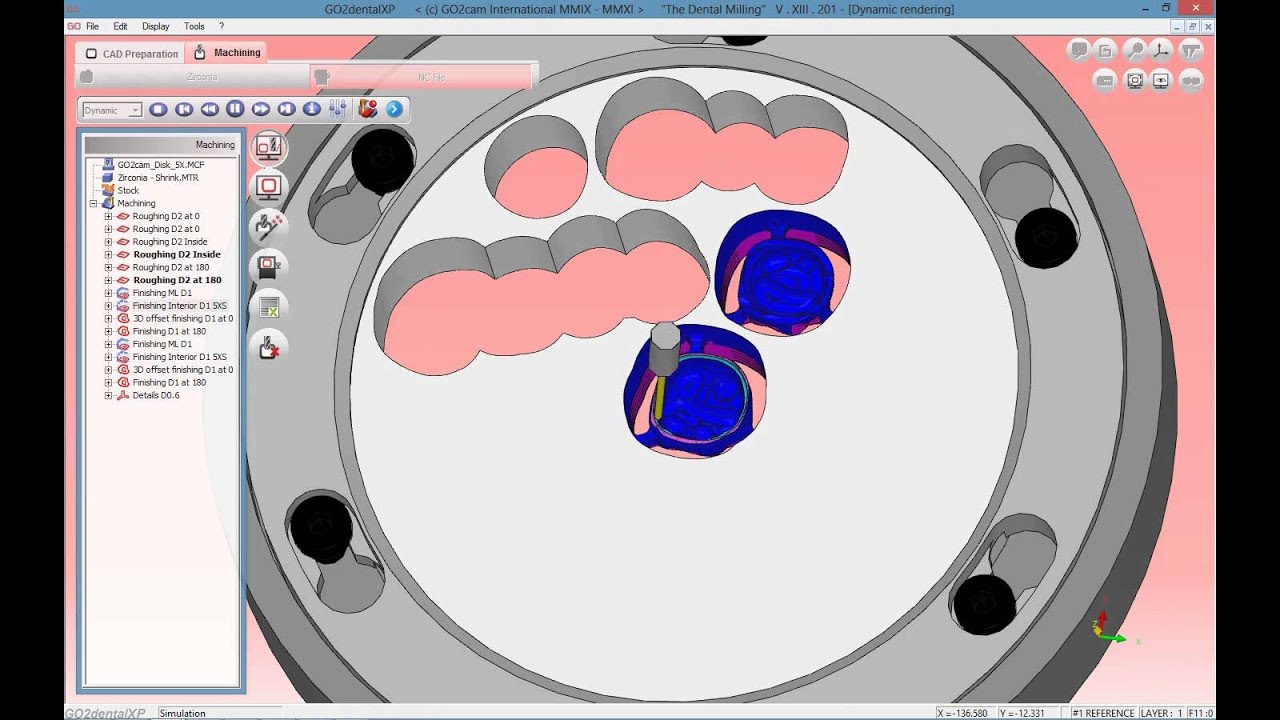Click the Machining panel header
The image size is (1280, 720).
(161, 145)
